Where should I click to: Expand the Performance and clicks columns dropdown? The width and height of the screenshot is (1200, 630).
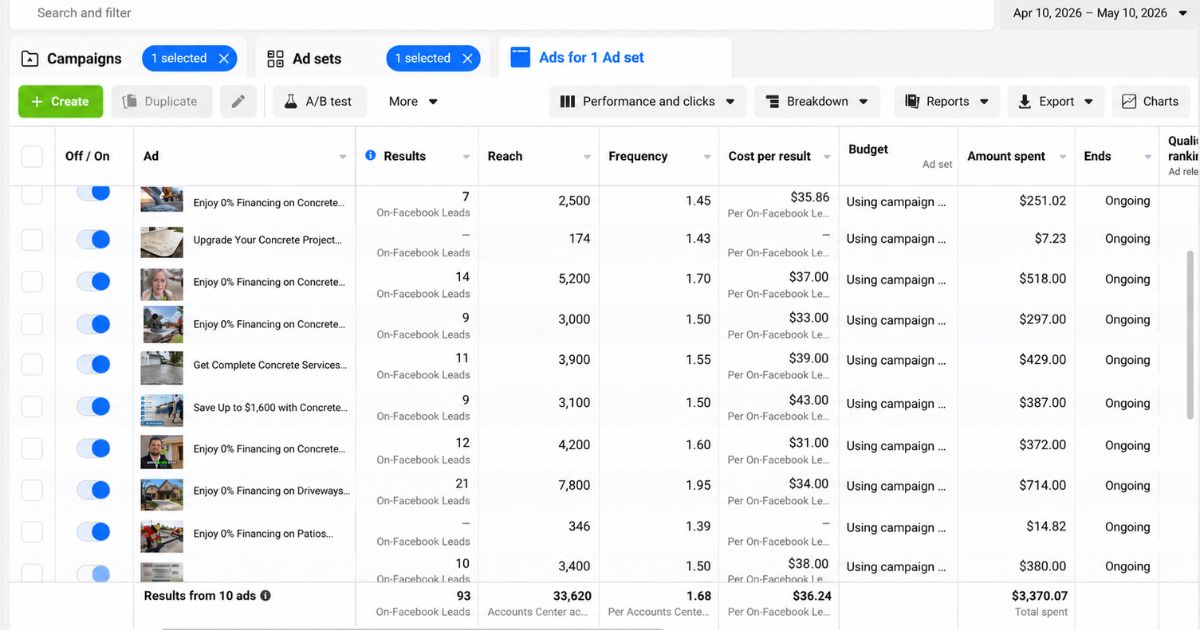coord(648,101)
